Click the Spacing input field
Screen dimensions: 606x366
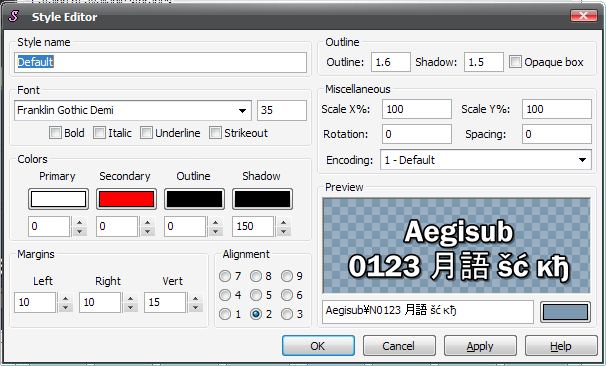557,134
